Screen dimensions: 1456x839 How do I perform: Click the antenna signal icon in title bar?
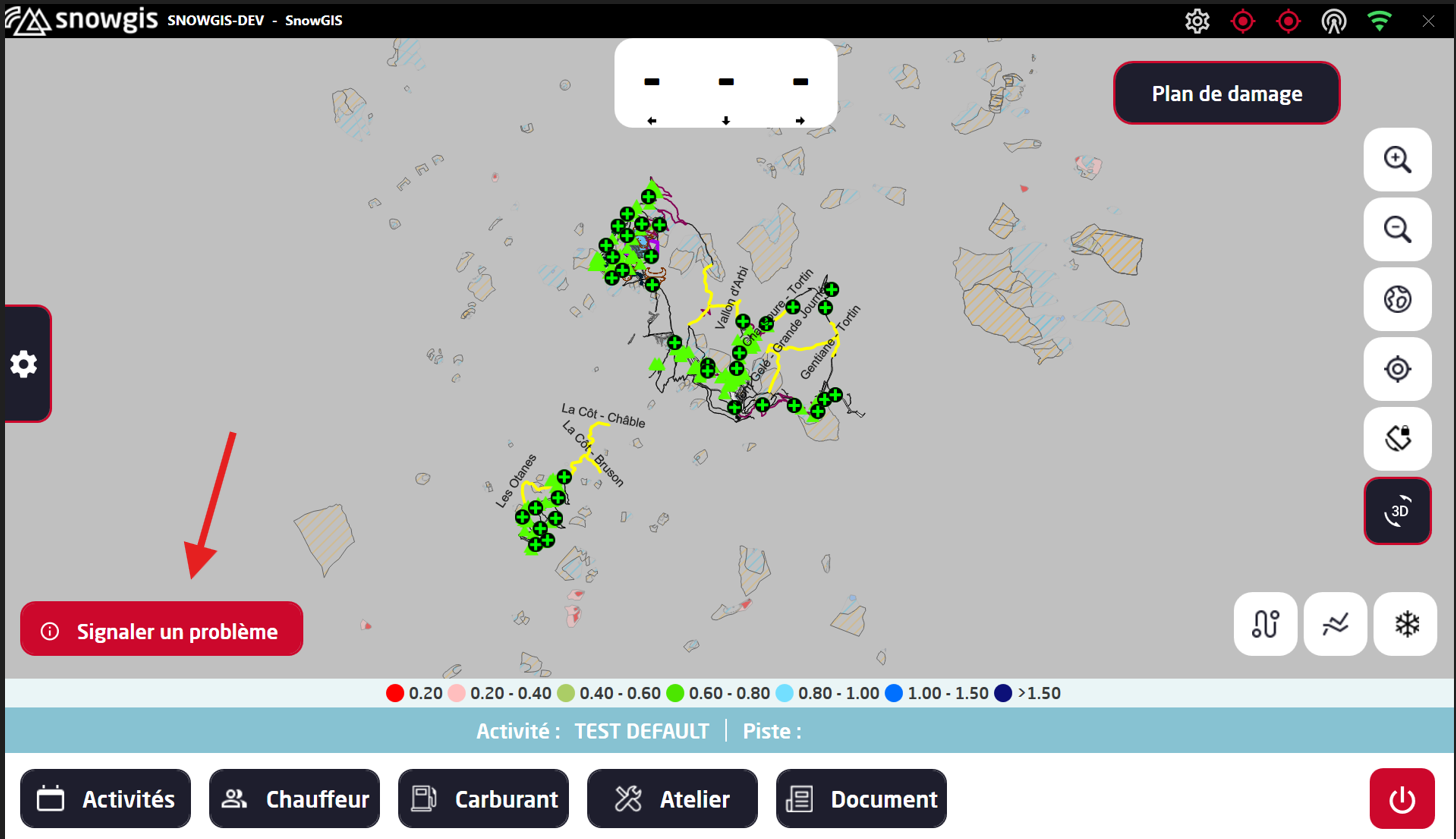tap(1333, 20)
